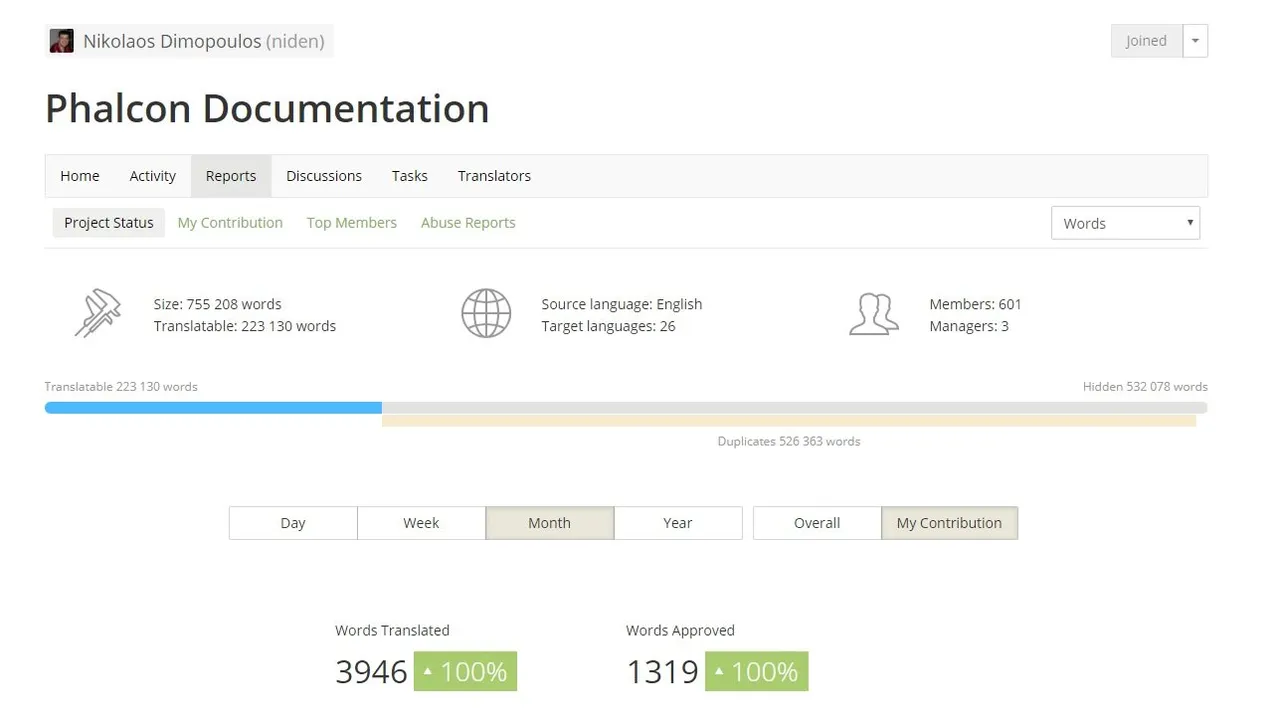Open the Discussions tab

pos(324,176)
